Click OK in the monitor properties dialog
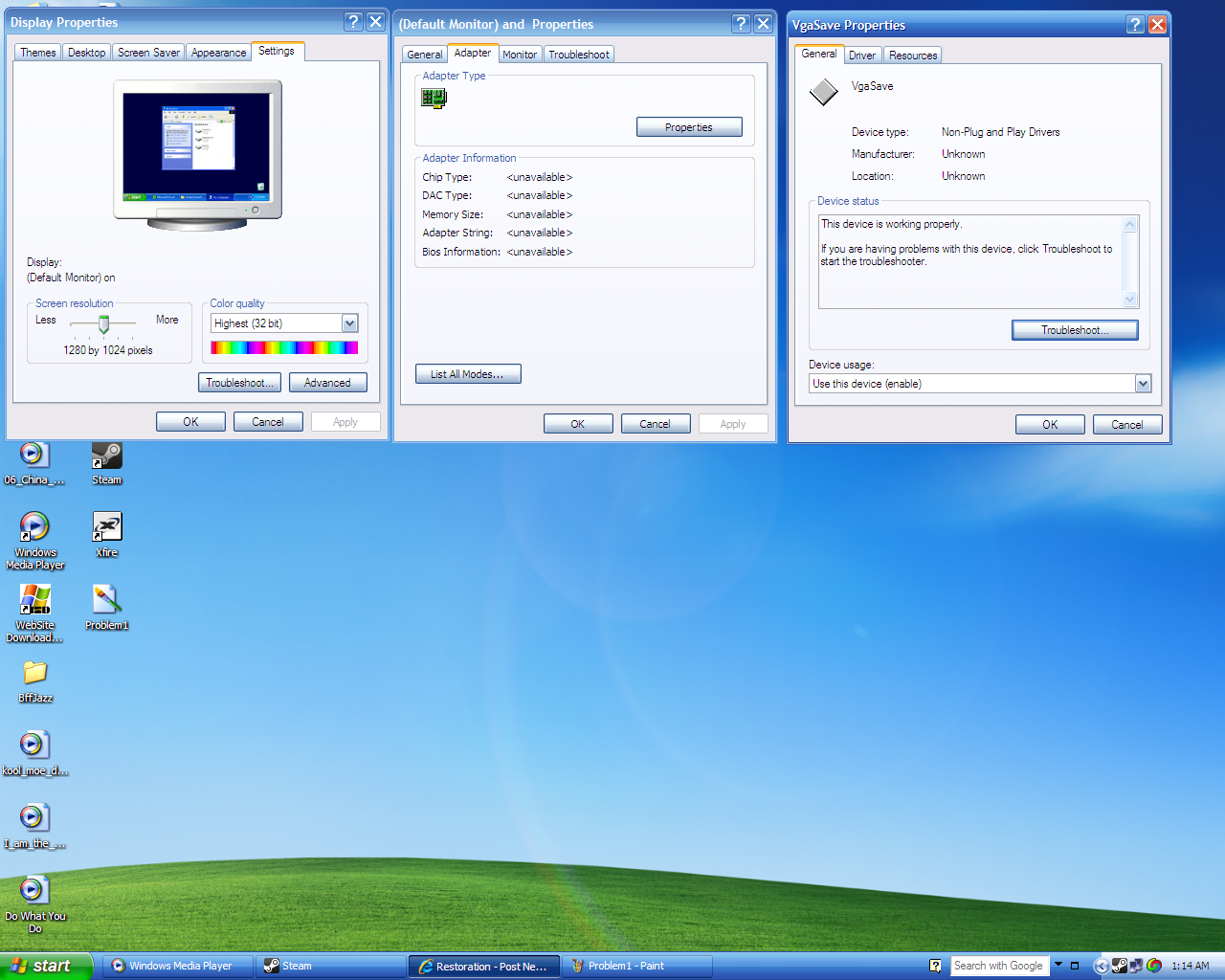 [x=578, y=424]
